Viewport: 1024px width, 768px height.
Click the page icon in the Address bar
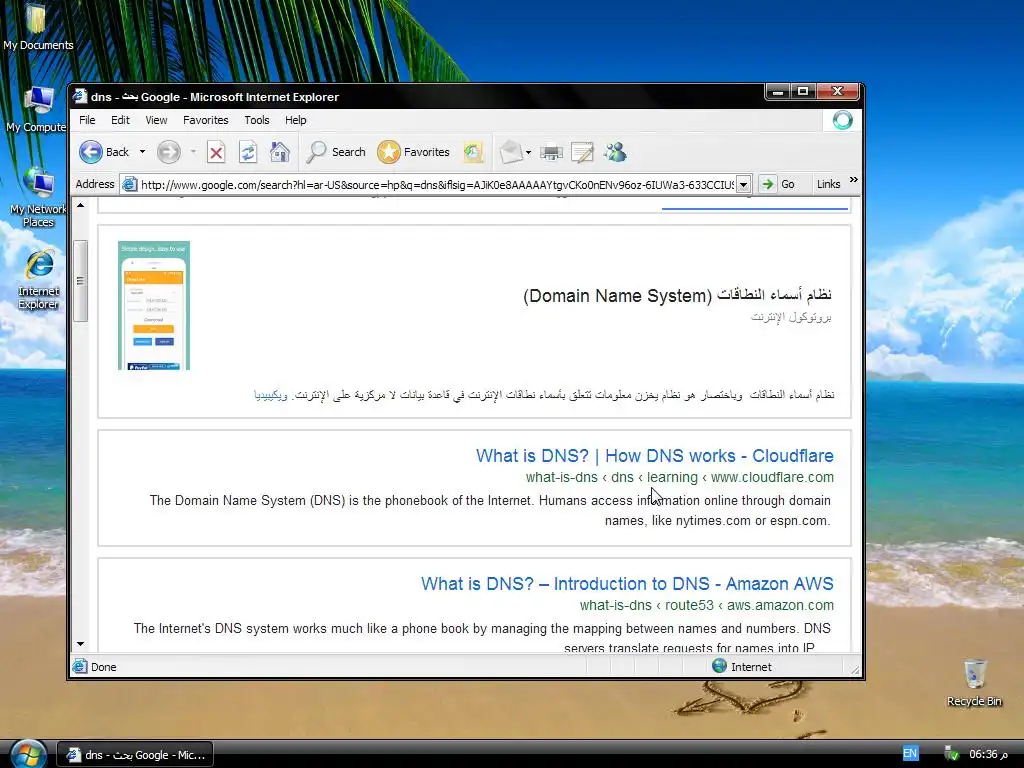(x=130, y=185)
